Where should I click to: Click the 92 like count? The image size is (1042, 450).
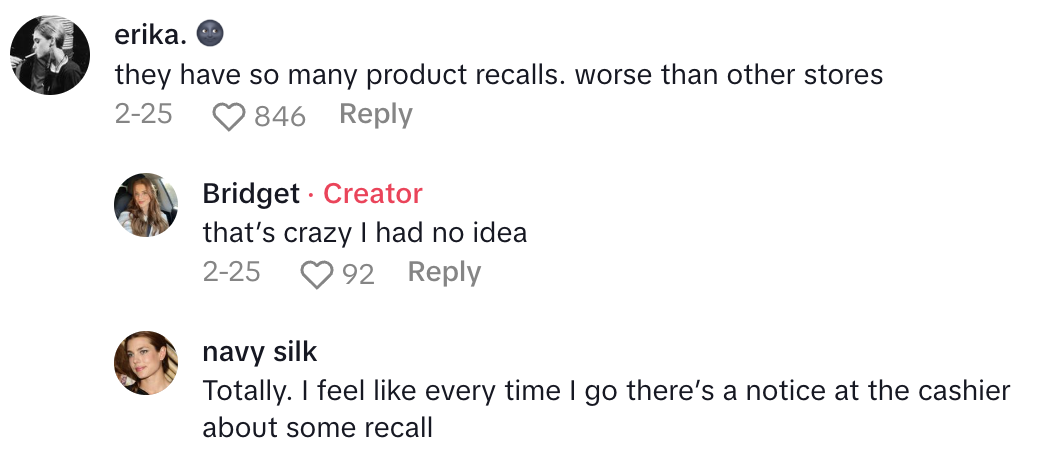[358, 274]
